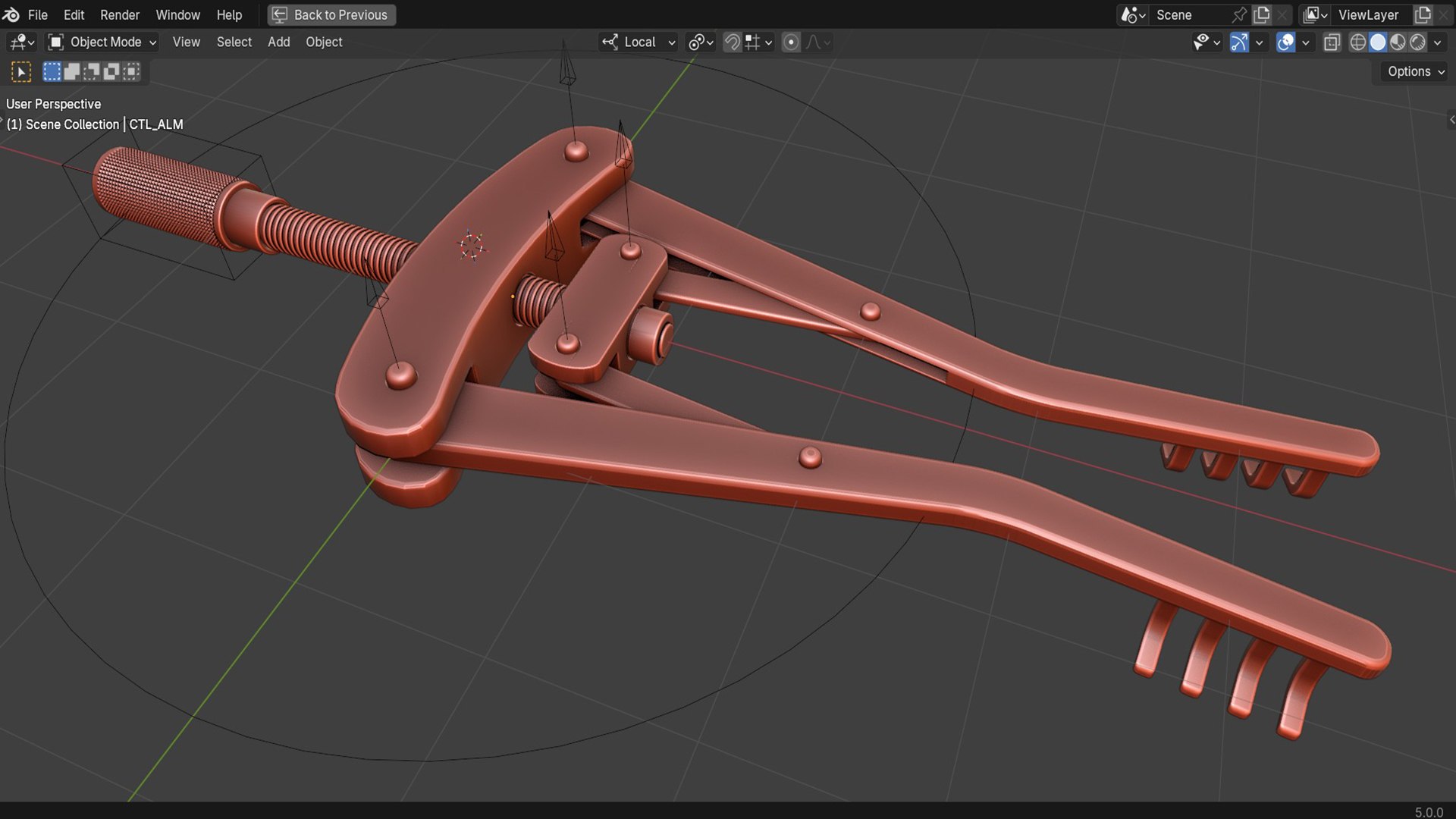Open the proportional editing falloff menu
The width and height of the screenshot is (1456, 819).
coord(817,42)
